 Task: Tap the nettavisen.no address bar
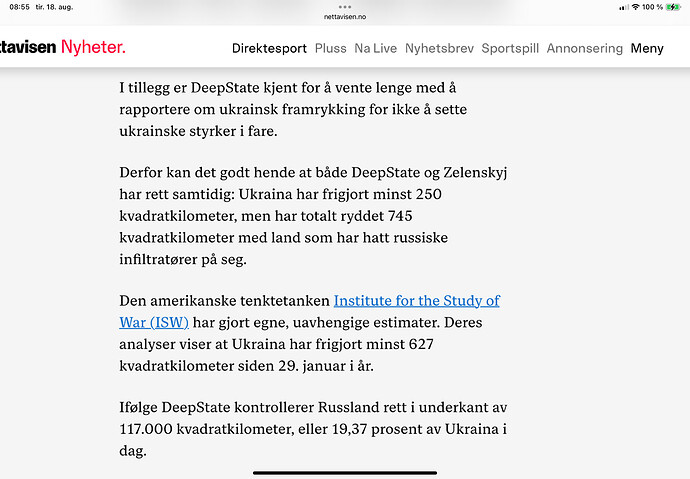click(x=345, y=17)
